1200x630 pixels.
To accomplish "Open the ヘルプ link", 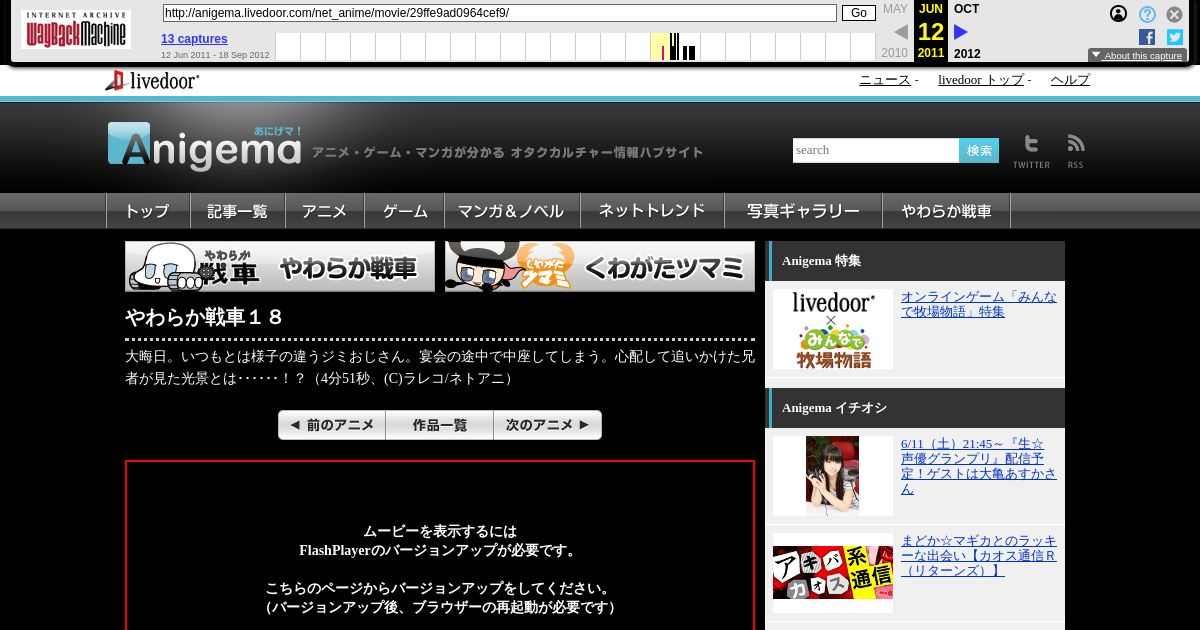I will pyautogui.click(x=1070, y=80).
